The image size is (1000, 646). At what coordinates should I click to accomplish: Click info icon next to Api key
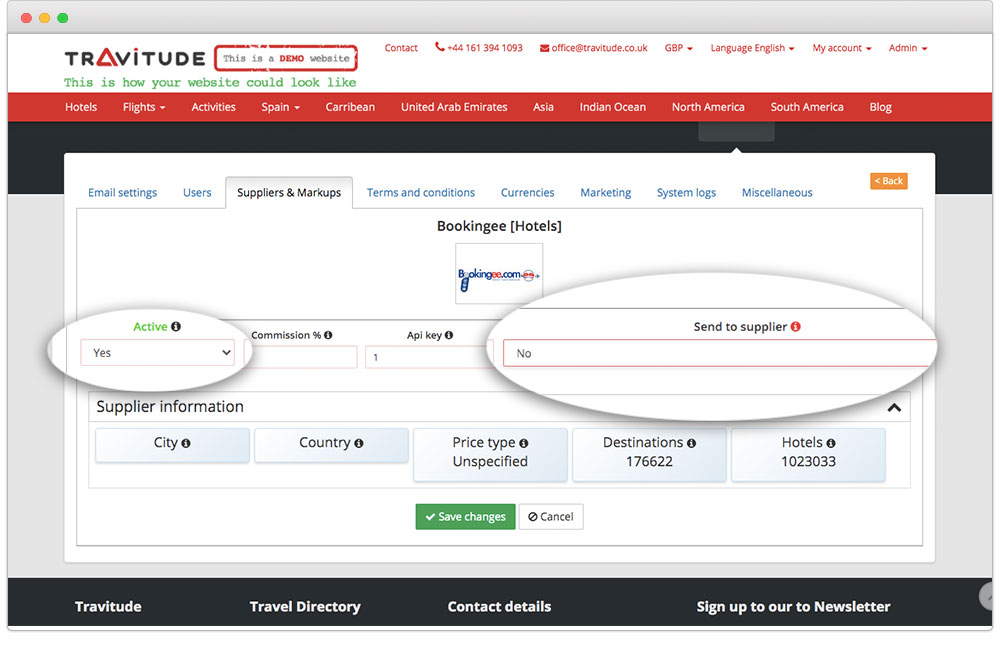click(x=449, y=336)
